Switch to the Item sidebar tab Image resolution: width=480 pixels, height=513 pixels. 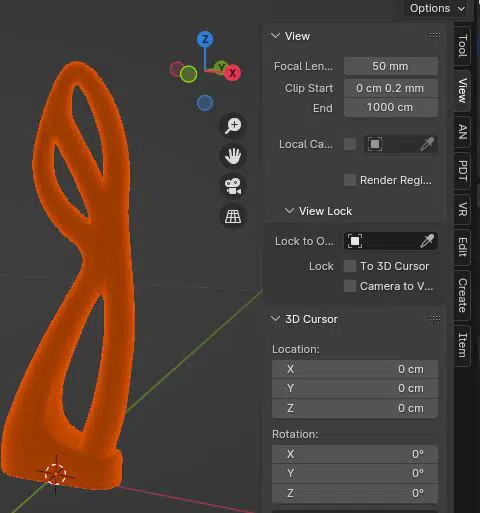coord(462,345)
